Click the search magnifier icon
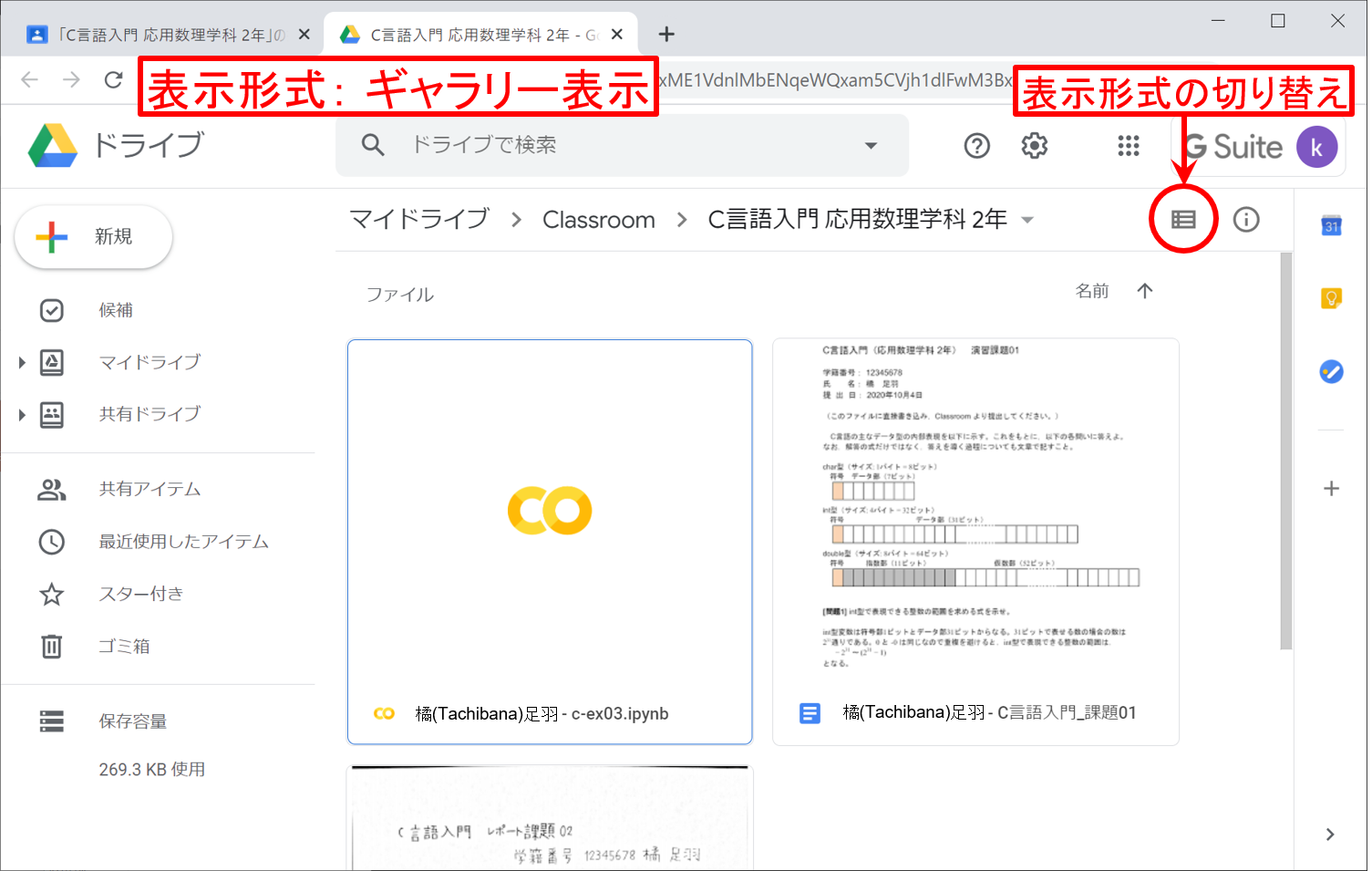This screenshot has width=1372, height=871. tap(373, 145)
